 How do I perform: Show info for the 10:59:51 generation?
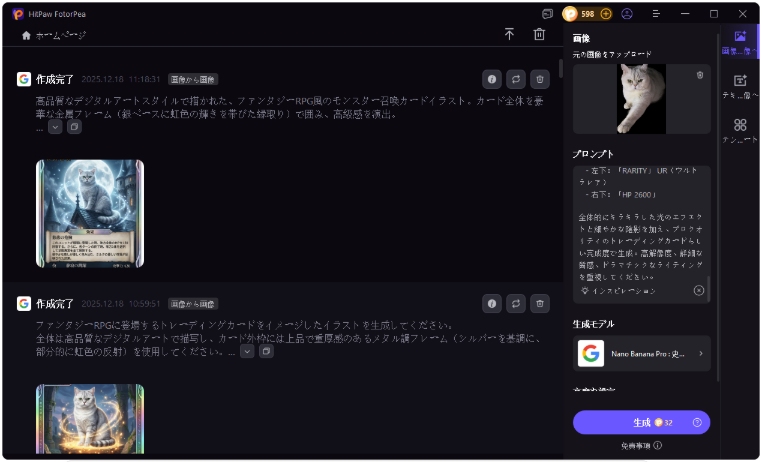click(x=492, y=304)
